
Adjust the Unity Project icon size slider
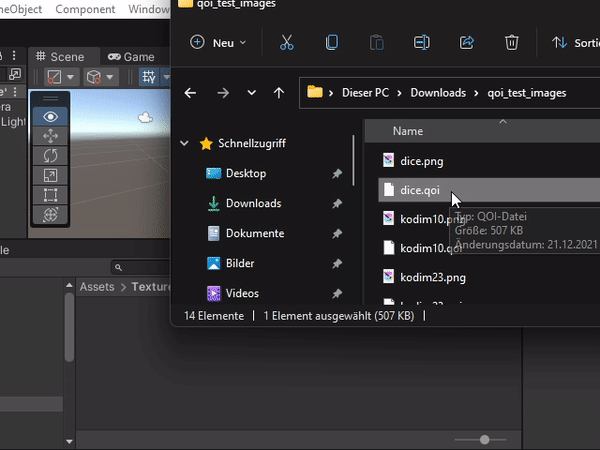tap(484, 440)
